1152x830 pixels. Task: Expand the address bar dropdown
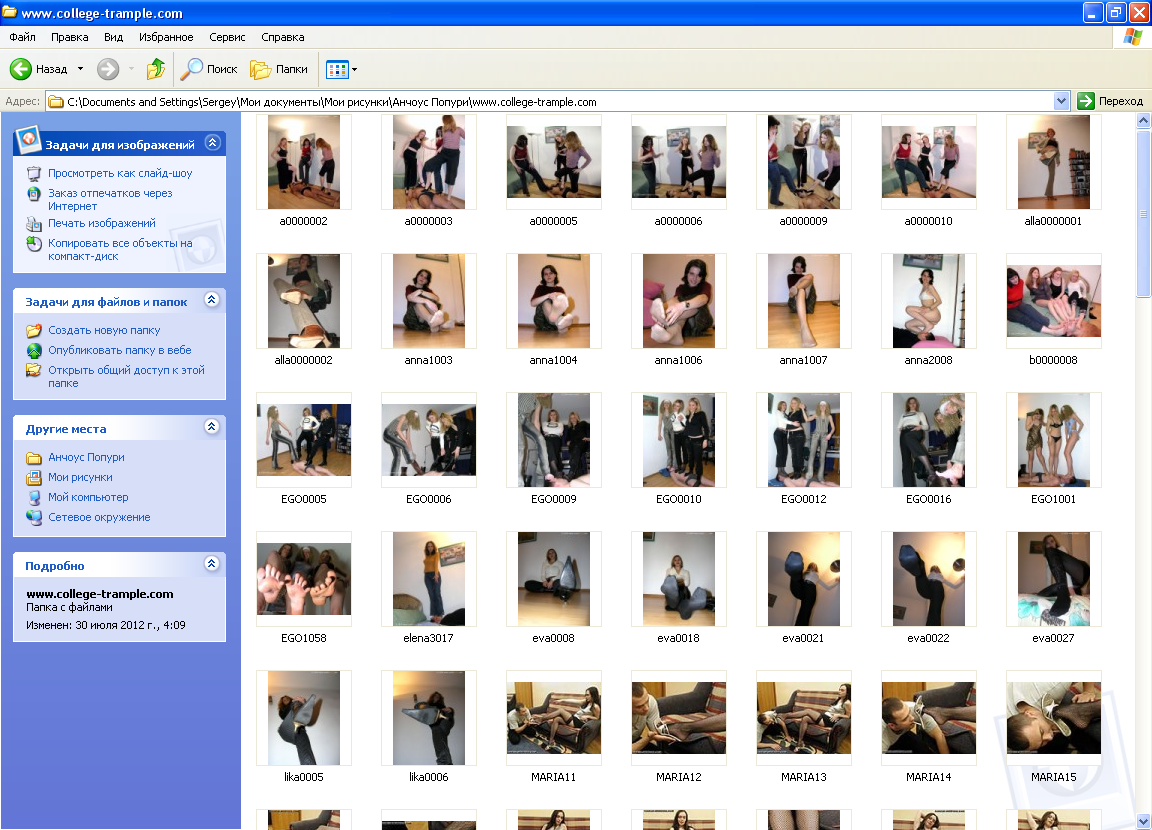[1061, 101]
